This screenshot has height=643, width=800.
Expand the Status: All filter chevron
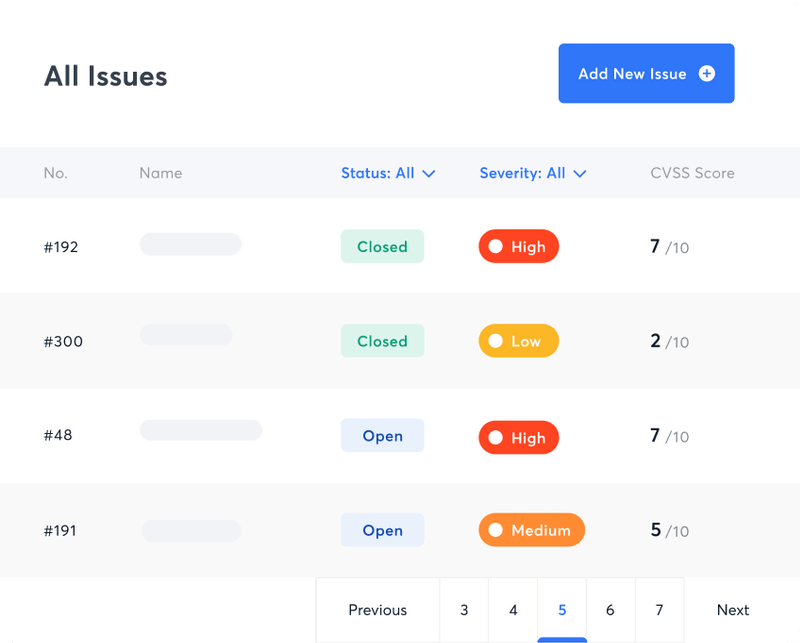429,174
